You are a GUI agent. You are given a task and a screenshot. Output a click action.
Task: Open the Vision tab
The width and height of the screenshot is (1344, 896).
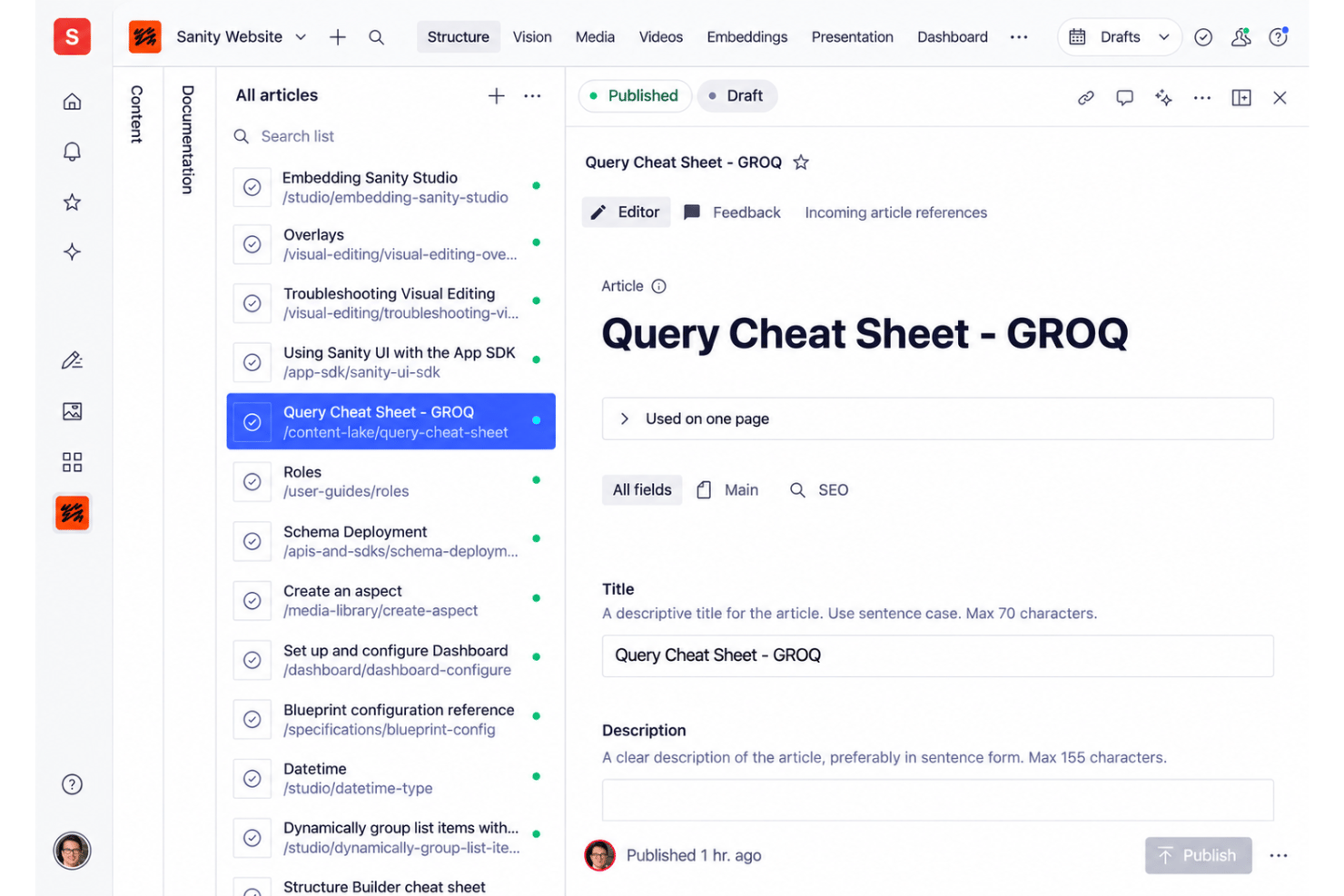[x=532, y=37]
